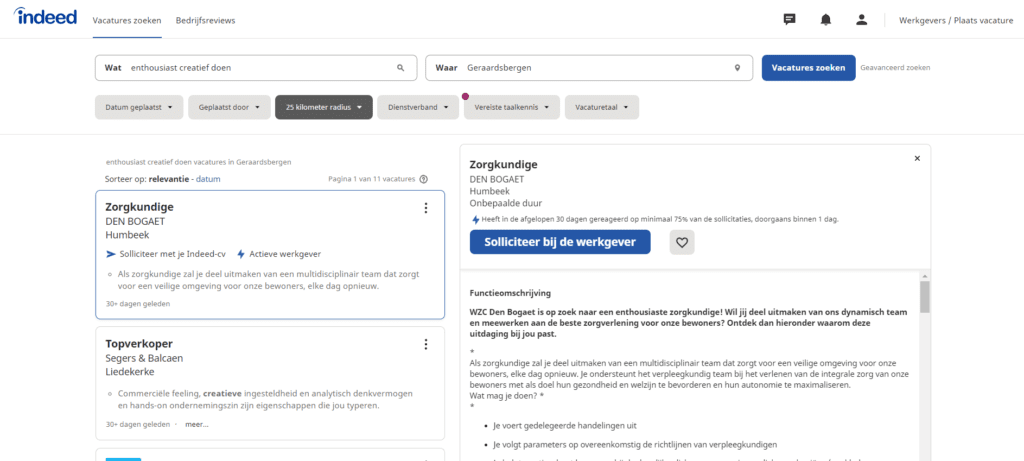1024x461 pixels.
Task: Open Zorgkundige job title in results list
Action: click(x=139, y=207)
